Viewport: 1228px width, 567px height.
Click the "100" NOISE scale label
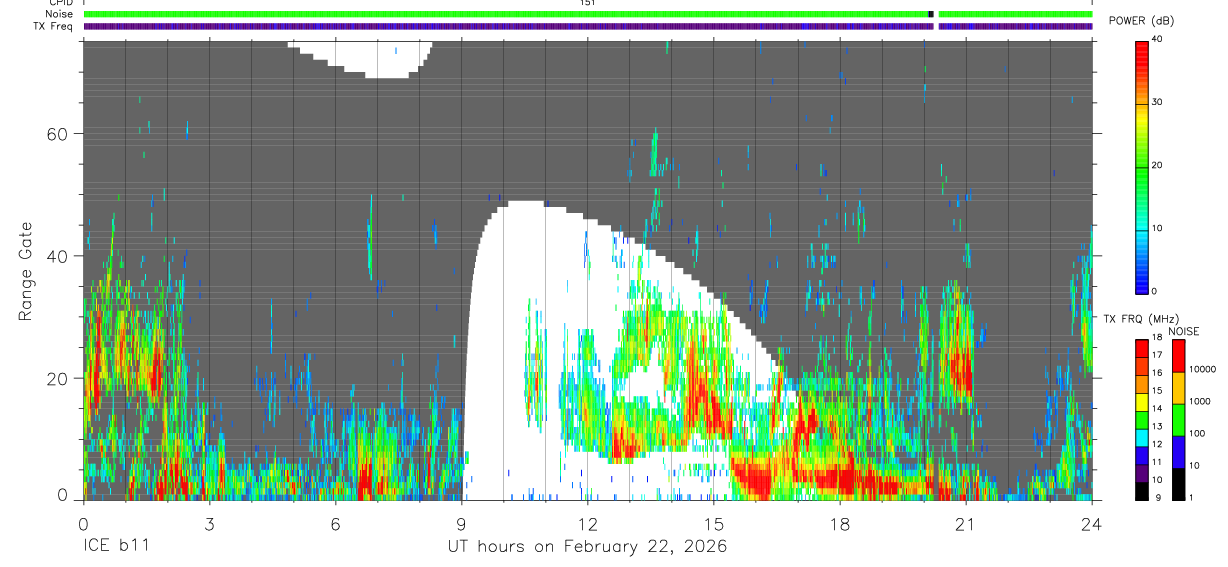pyautogui.click(x=1198, y=434)
